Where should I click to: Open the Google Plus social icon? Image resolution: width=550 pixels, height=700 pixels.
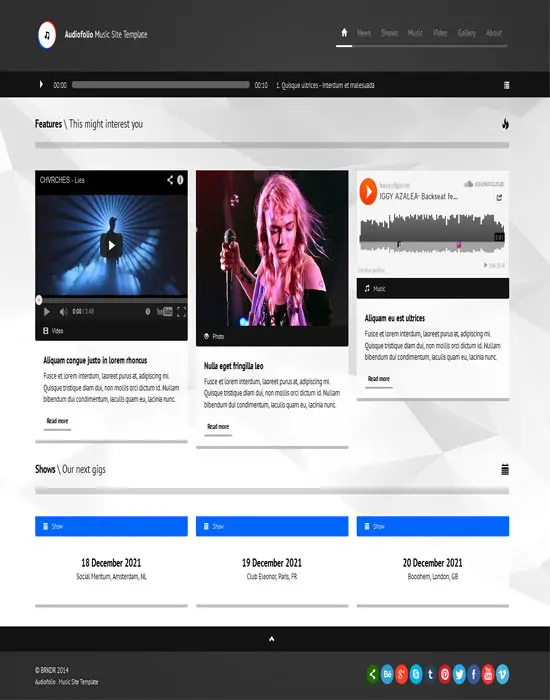pyautogui.click(x=401, y=674)
